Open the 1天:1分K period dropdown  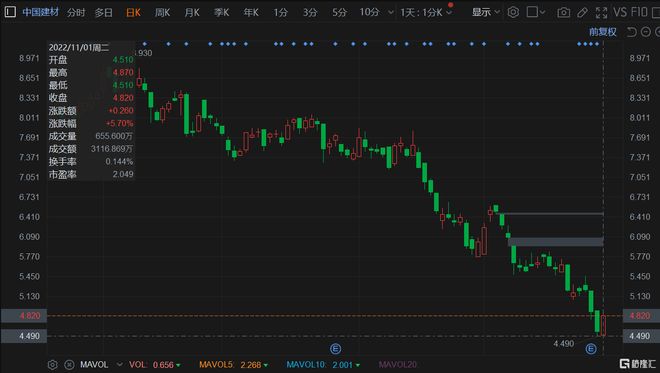426,13
